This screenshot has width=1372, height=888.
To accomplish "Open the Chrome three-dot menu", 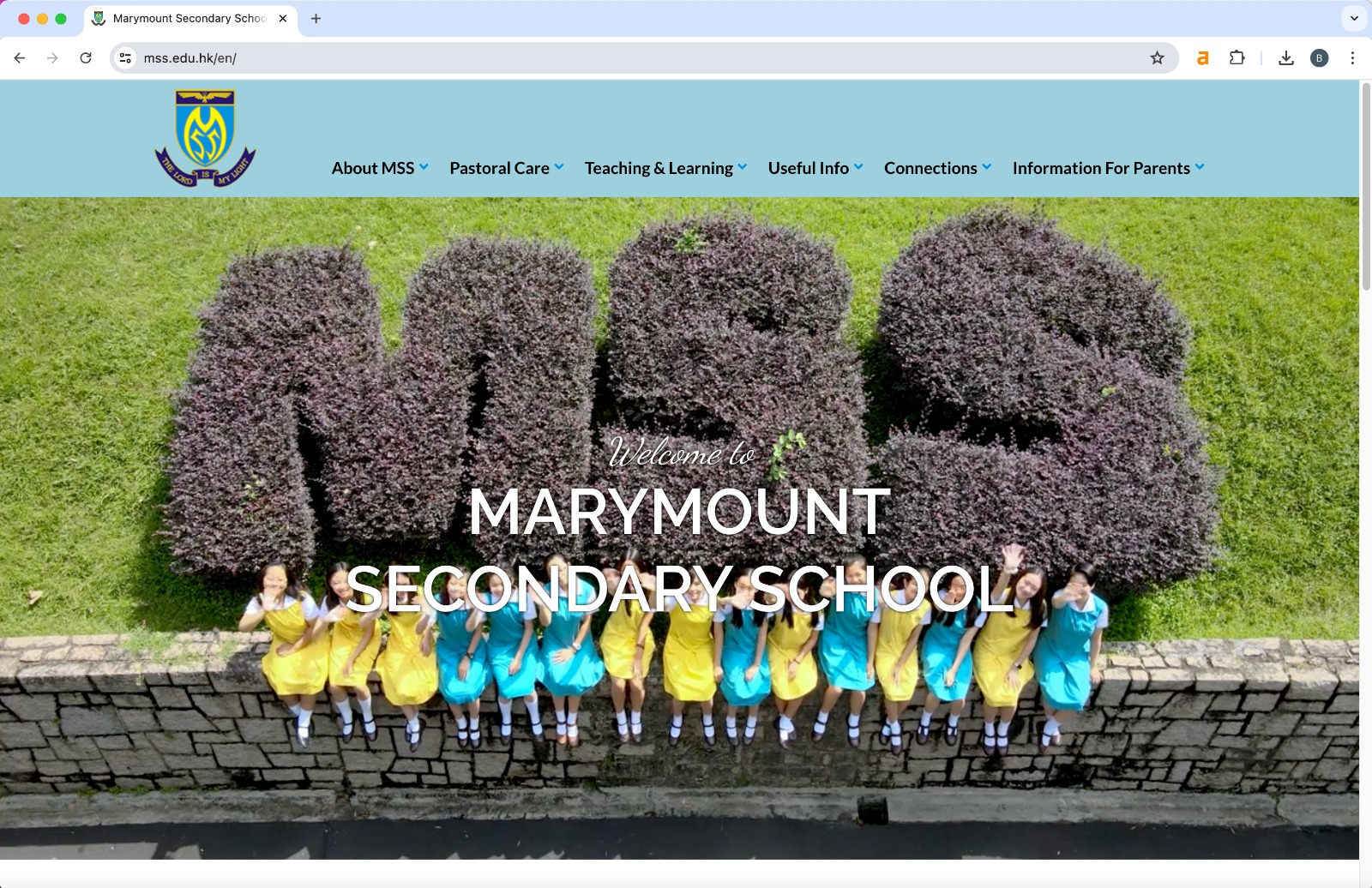I will point(1352,58).
